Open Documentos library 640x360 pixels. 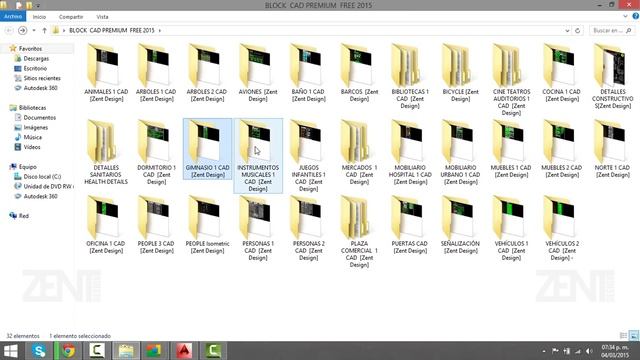coord(40,118)
